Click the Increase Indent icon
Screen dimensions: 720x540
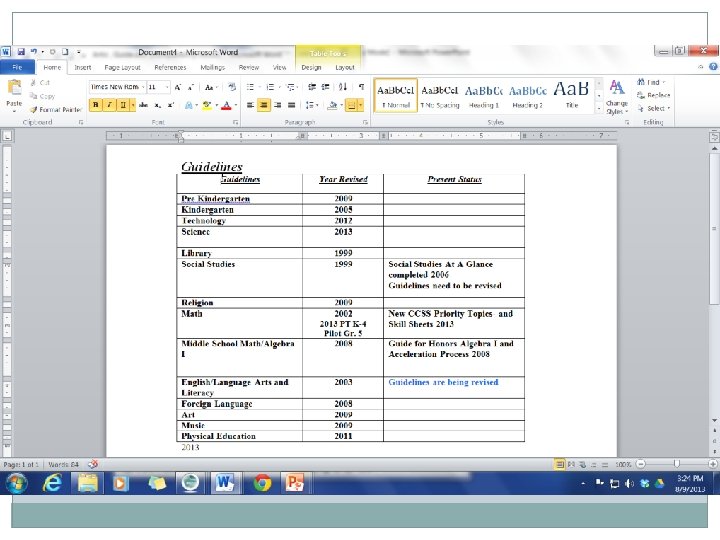(x=326, y=87)
